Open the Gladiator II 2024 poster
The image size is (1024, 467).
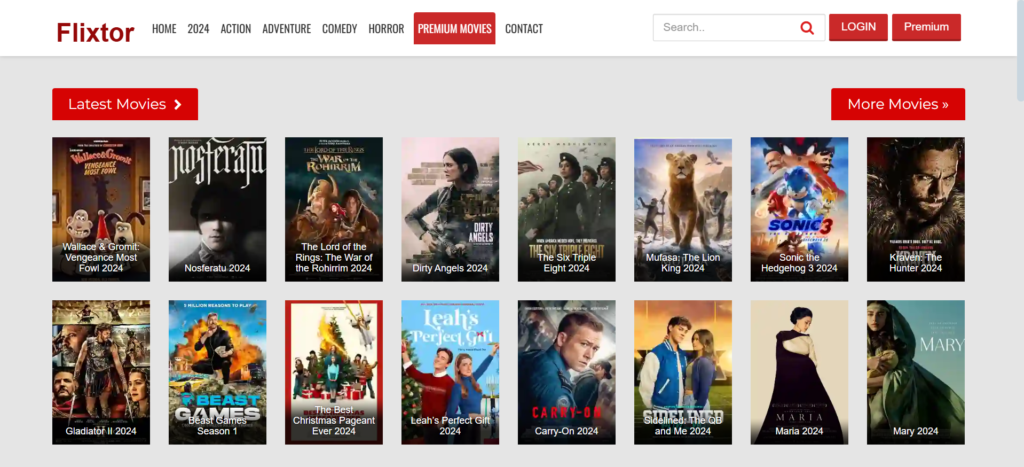click(x=101, y=372)
